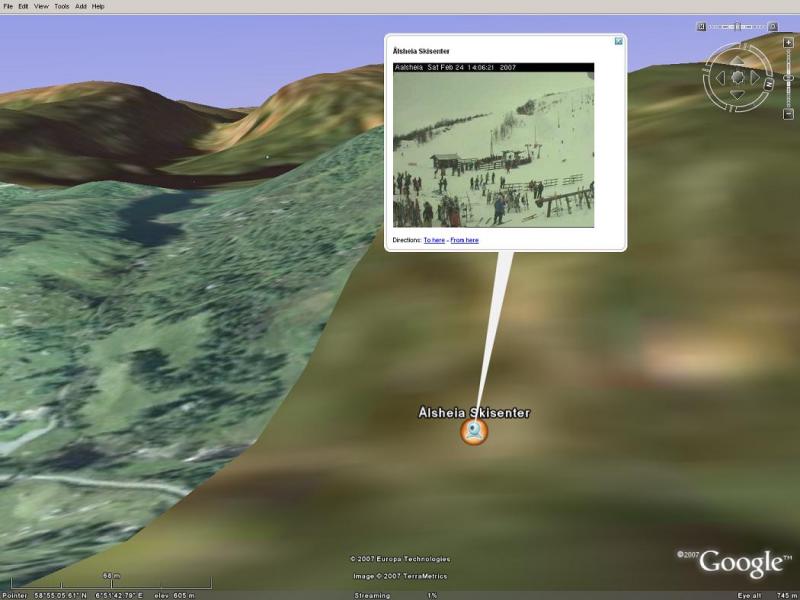Pan the view down with compass arrow
Viewport: 800px width, 600px height.
coord(737,92)
